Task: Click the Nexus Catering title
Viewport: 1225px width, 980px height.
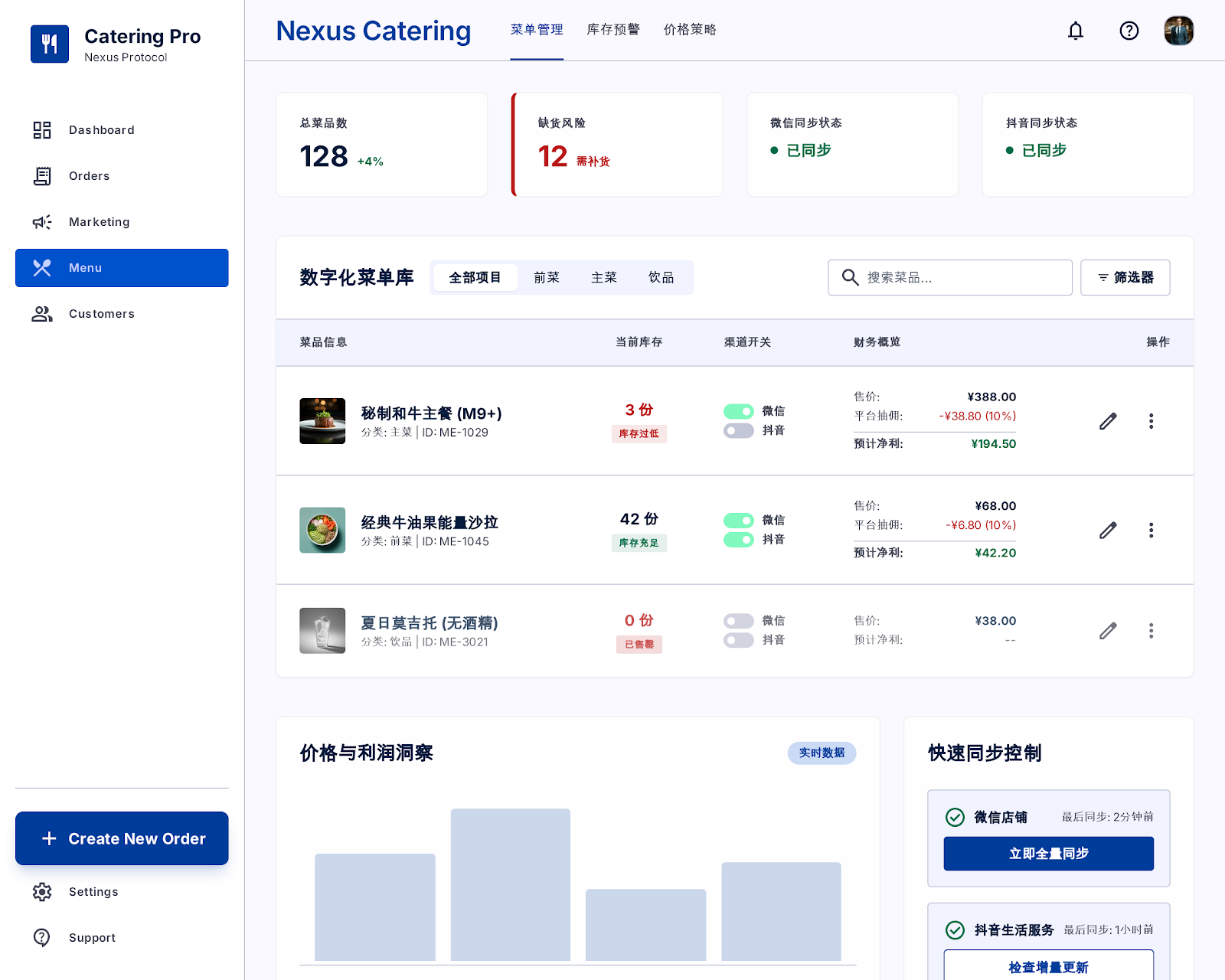Action: click(374, 31)
